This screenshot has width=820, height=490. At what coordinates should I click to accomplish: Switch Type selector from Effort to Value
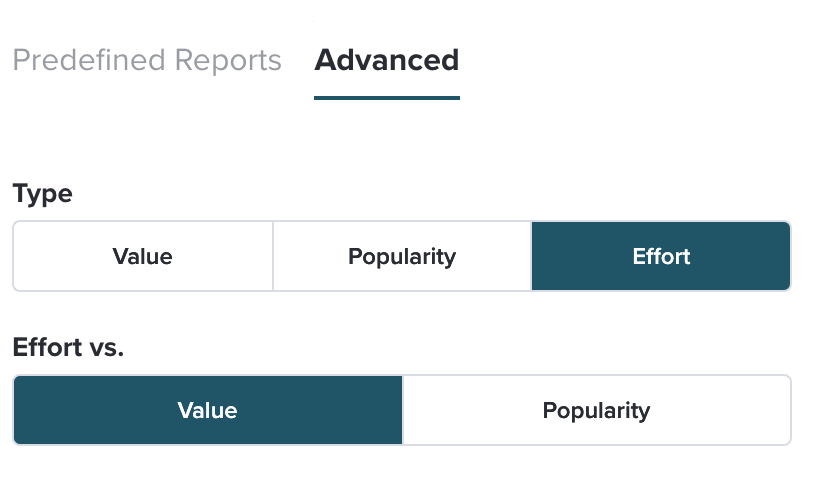click(x=143, y=256)
